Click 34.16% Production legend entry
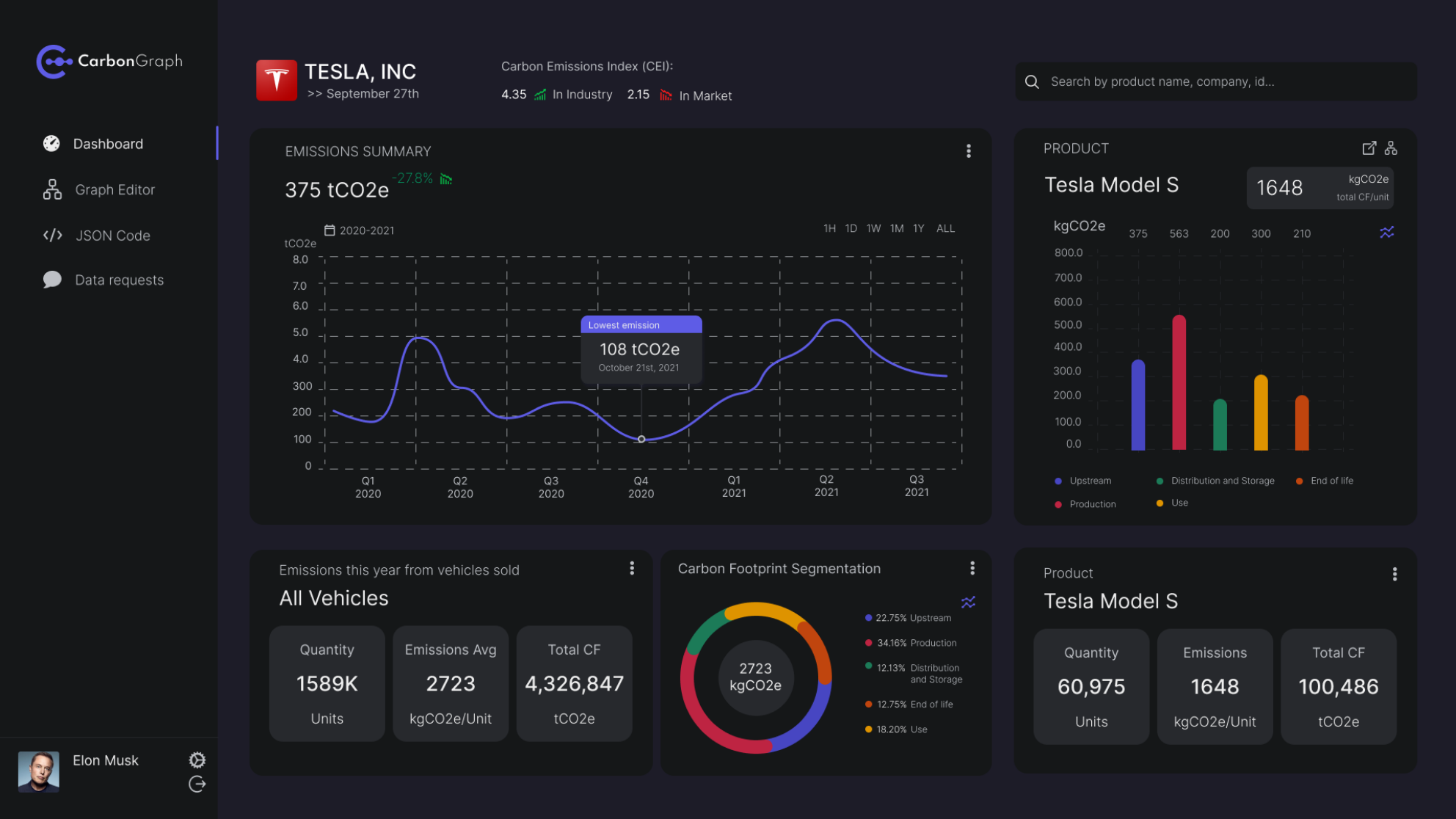1456x819 pixels. pos(911,643)
